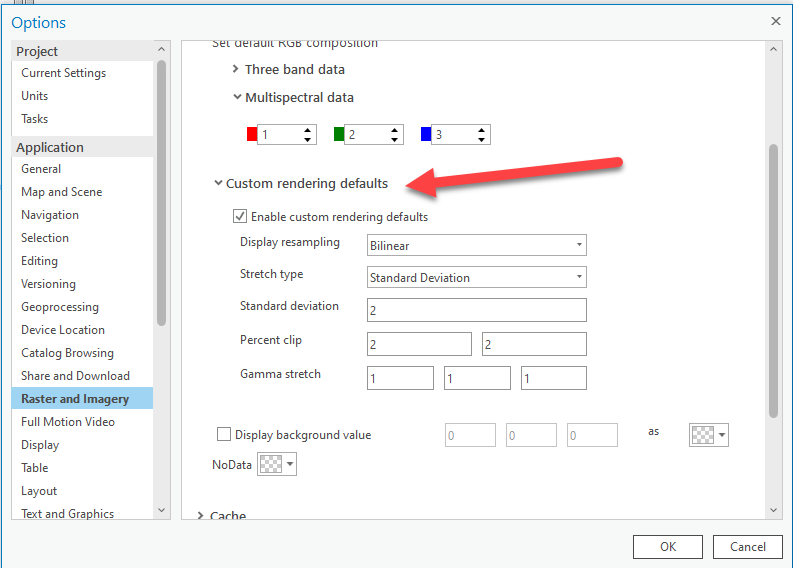Select Full Motion Video in sidebar
This screenshot has width=793, height=568.
pos(68,422)
